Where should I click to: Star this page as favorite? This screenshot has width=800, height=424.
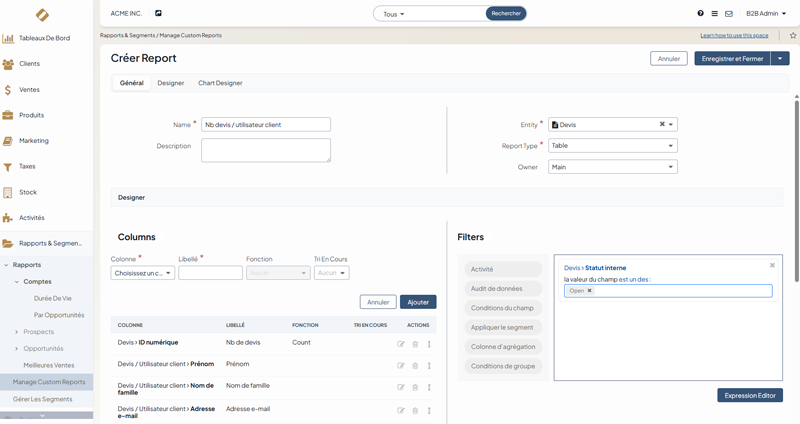coord(793,35)
